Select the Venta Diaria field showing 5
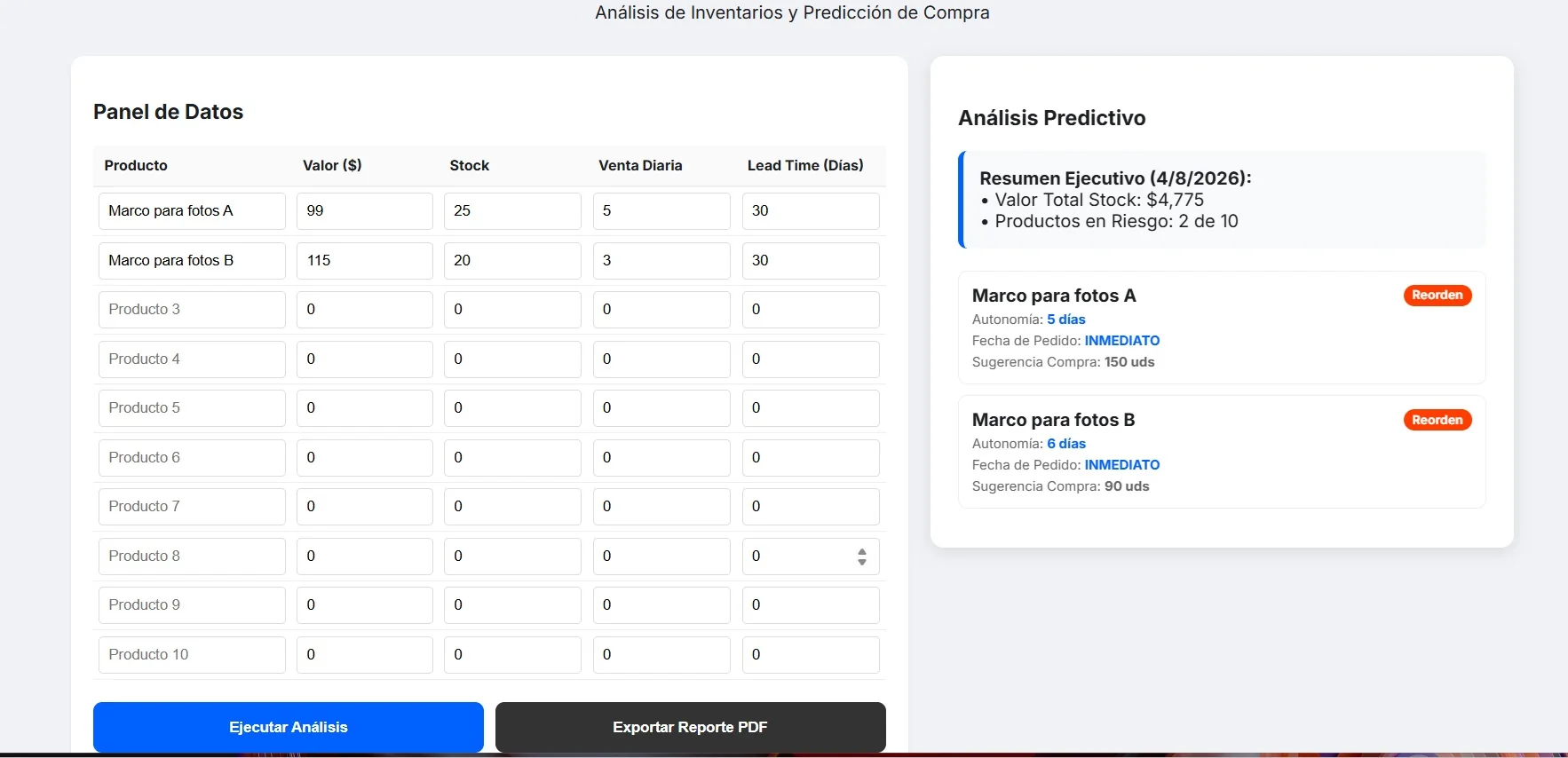Image resolution: width=1568 pixels, height=758 pixels. pyautogui.click(x=661, y=211)
